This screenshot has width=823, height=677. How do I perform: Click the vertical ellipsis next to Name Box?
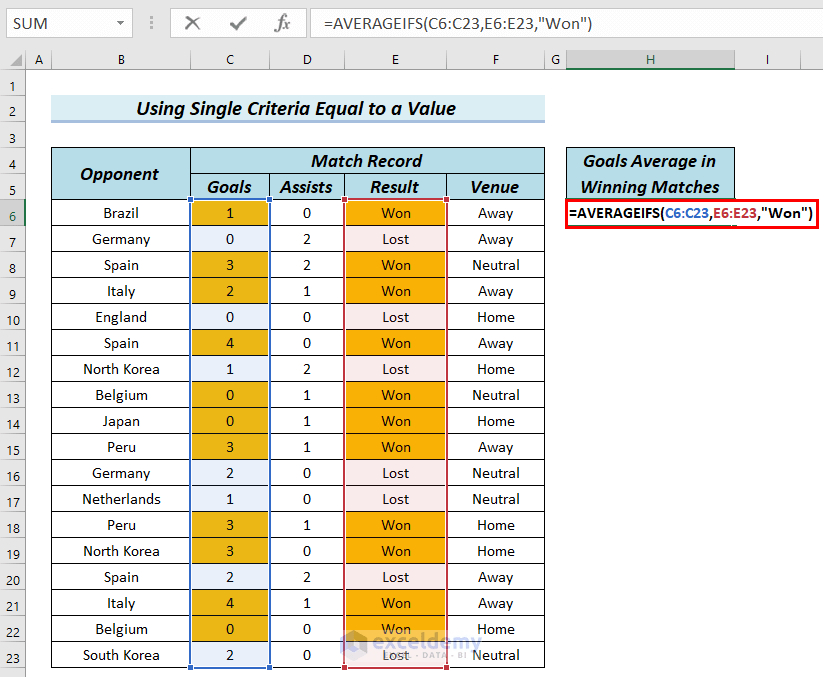(150, 23)
